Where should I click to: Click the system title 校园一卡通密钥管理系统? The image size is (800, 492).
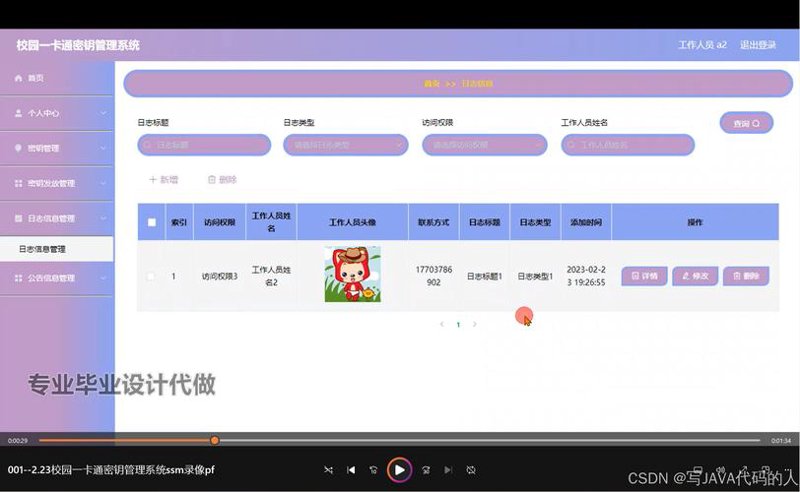point(78,45)
